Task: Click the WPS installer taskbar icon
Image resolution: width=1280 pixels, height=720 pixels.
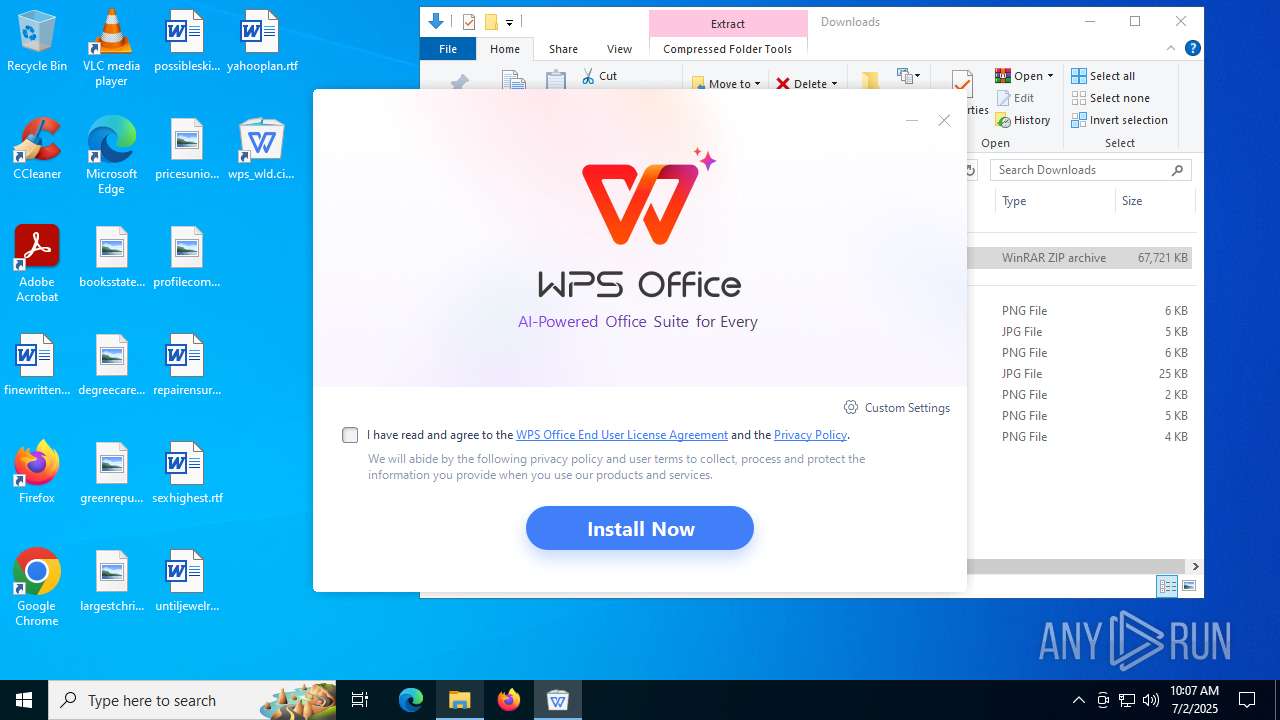Action: tap(557, 700)
